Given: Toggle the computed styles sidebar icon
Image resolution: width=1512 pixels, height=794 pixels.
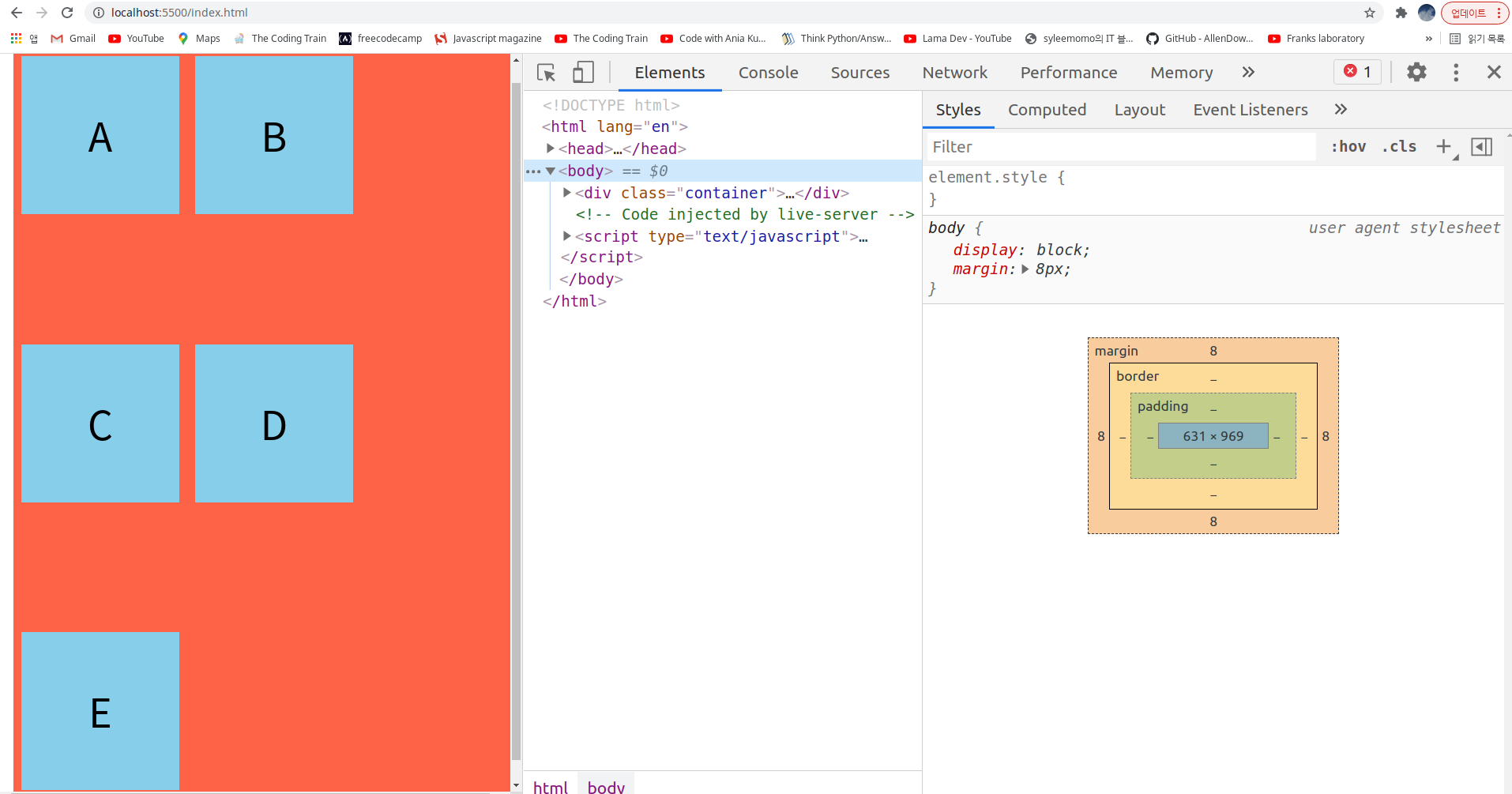Looking at the screenshot, I should pos(1481,146).
